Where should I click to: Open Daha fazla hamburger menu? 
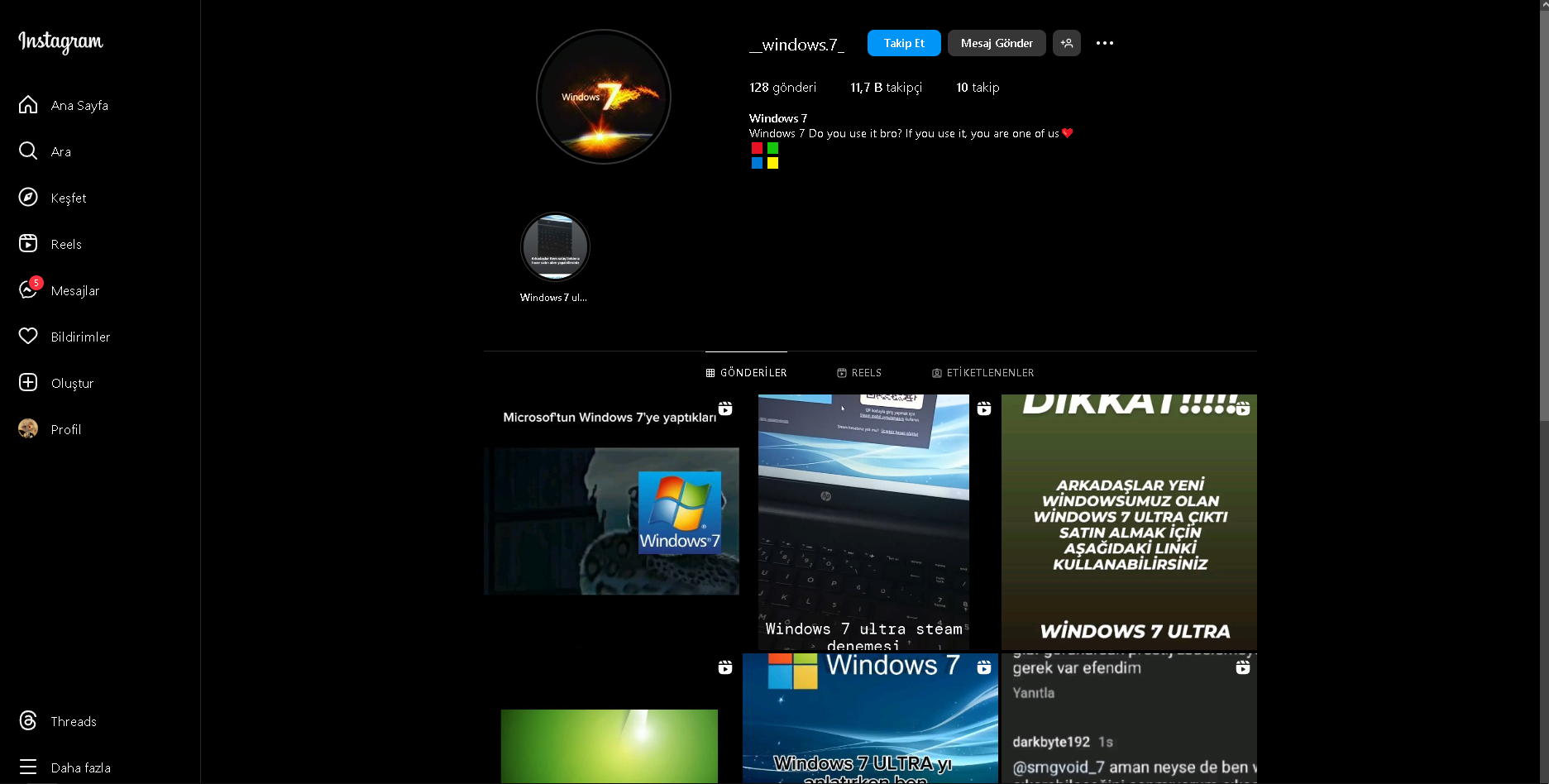pos(28,767)
